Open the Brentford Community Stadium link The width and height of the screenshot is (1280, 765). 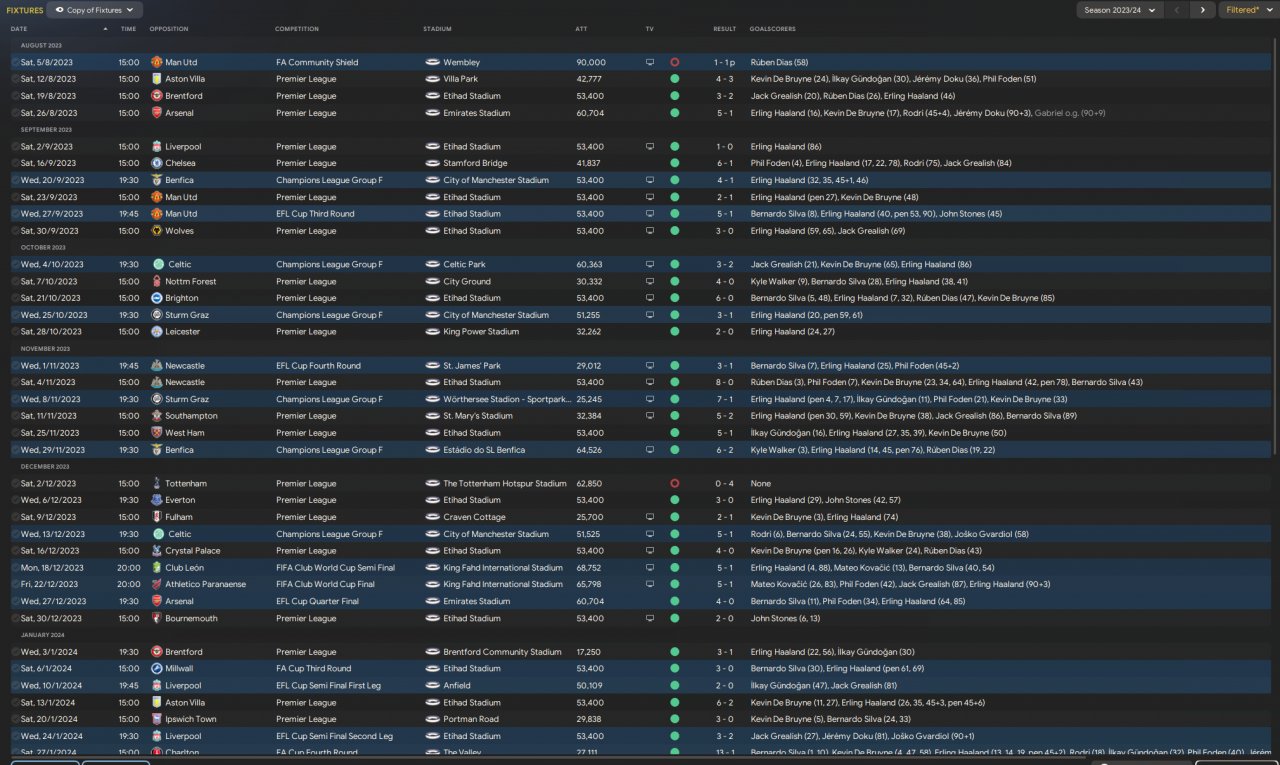coord(503,652)
